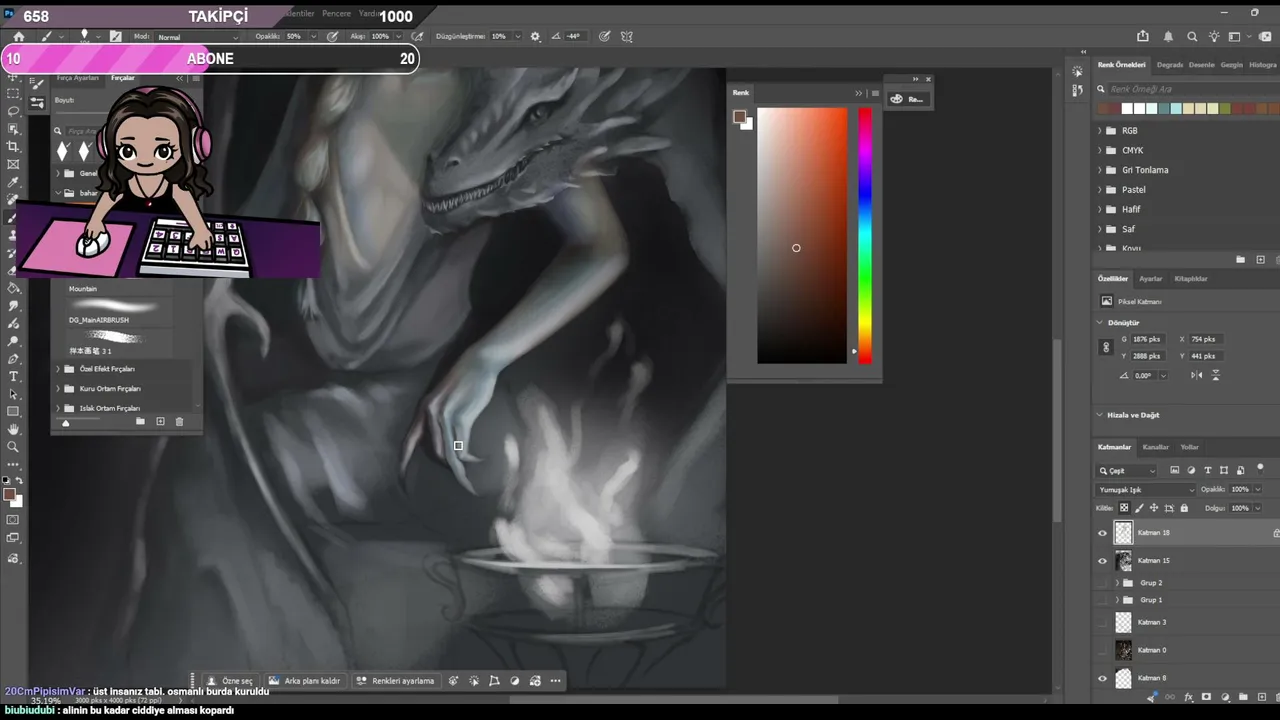The image size is (1280, 720).
Task: Click Renkleri ayarlama button
Action: point(396,681)
